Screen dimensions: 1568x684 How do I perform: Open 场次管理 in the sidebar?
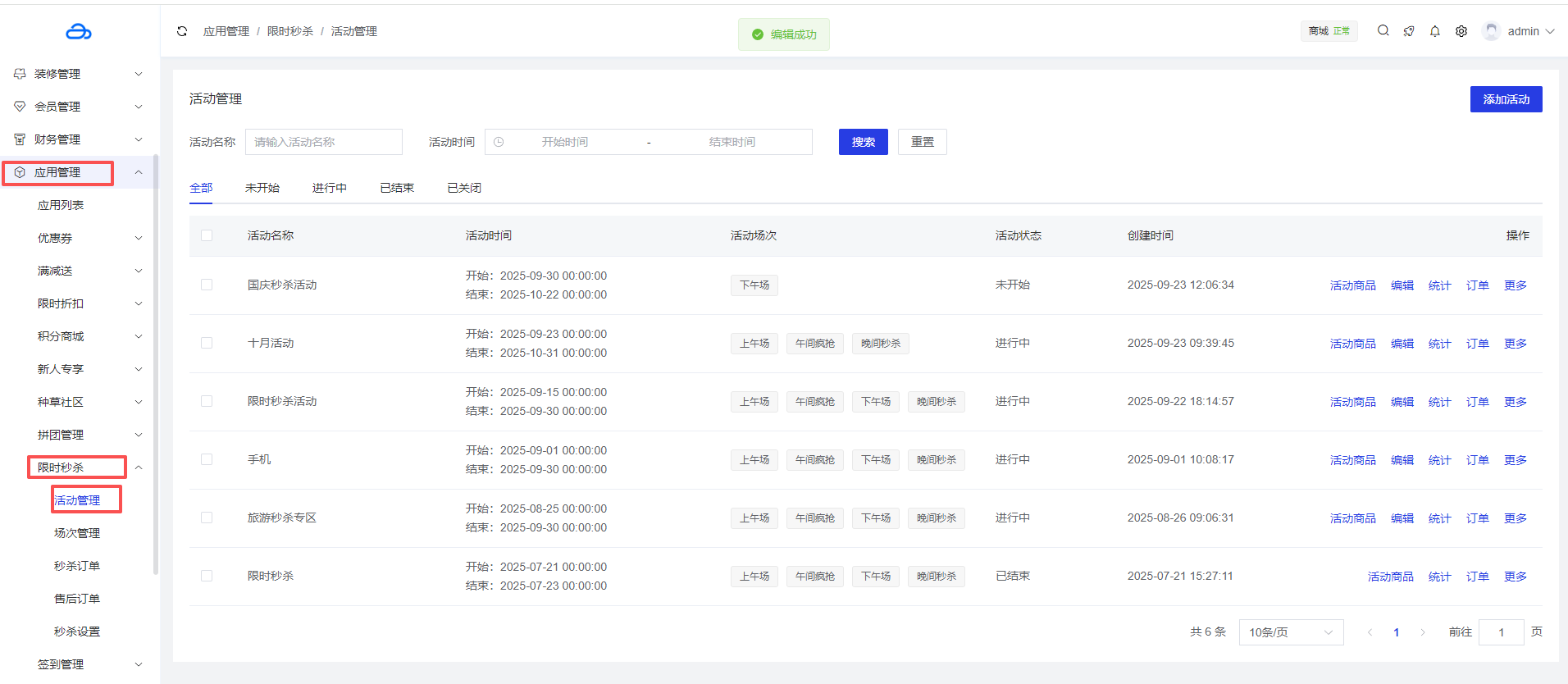pyautogui.click(x=77, y=533)
